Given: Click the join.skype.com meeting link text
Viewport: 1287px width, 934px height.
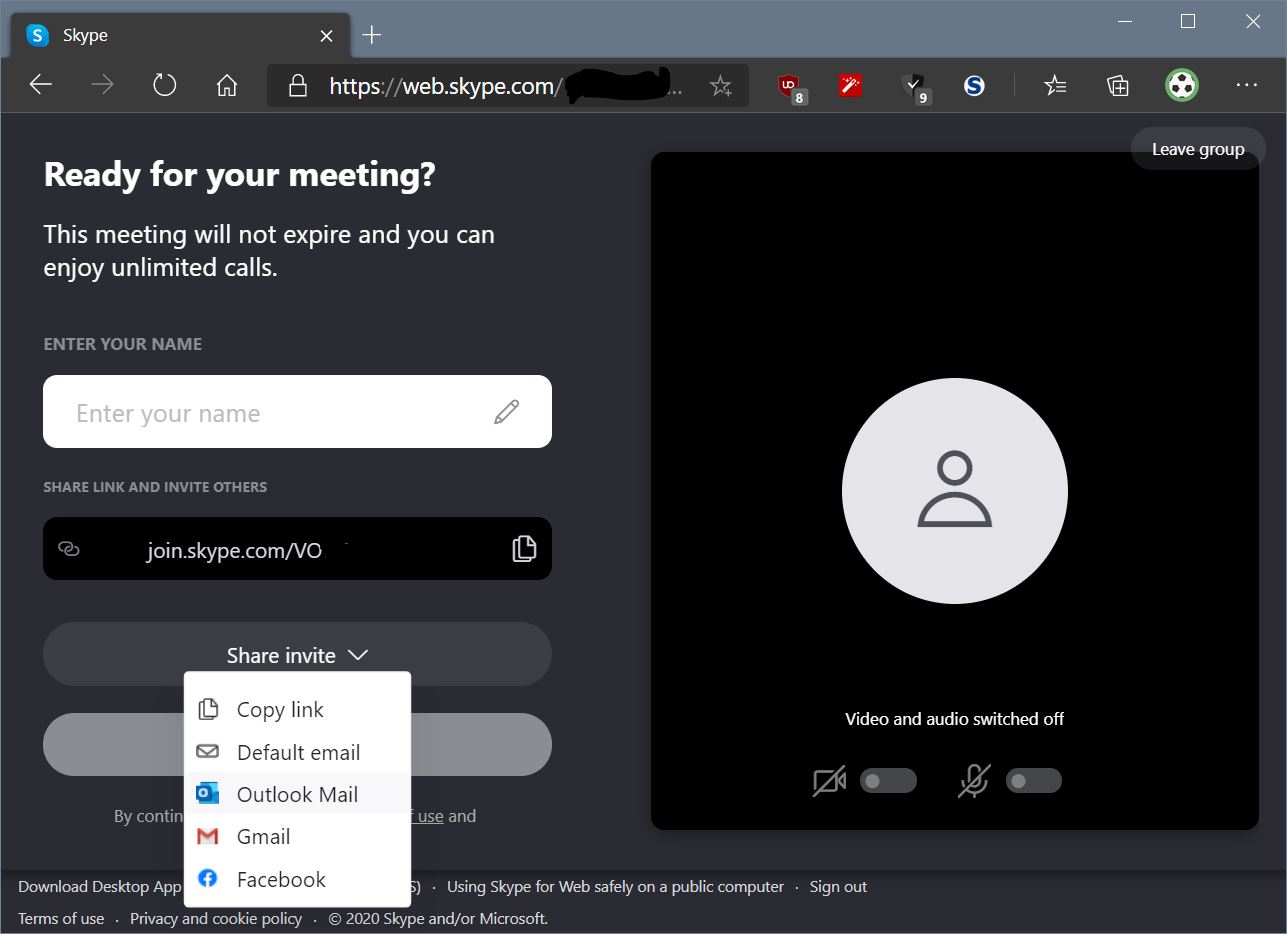Looking at the screenshot, I should coord(235,549).
